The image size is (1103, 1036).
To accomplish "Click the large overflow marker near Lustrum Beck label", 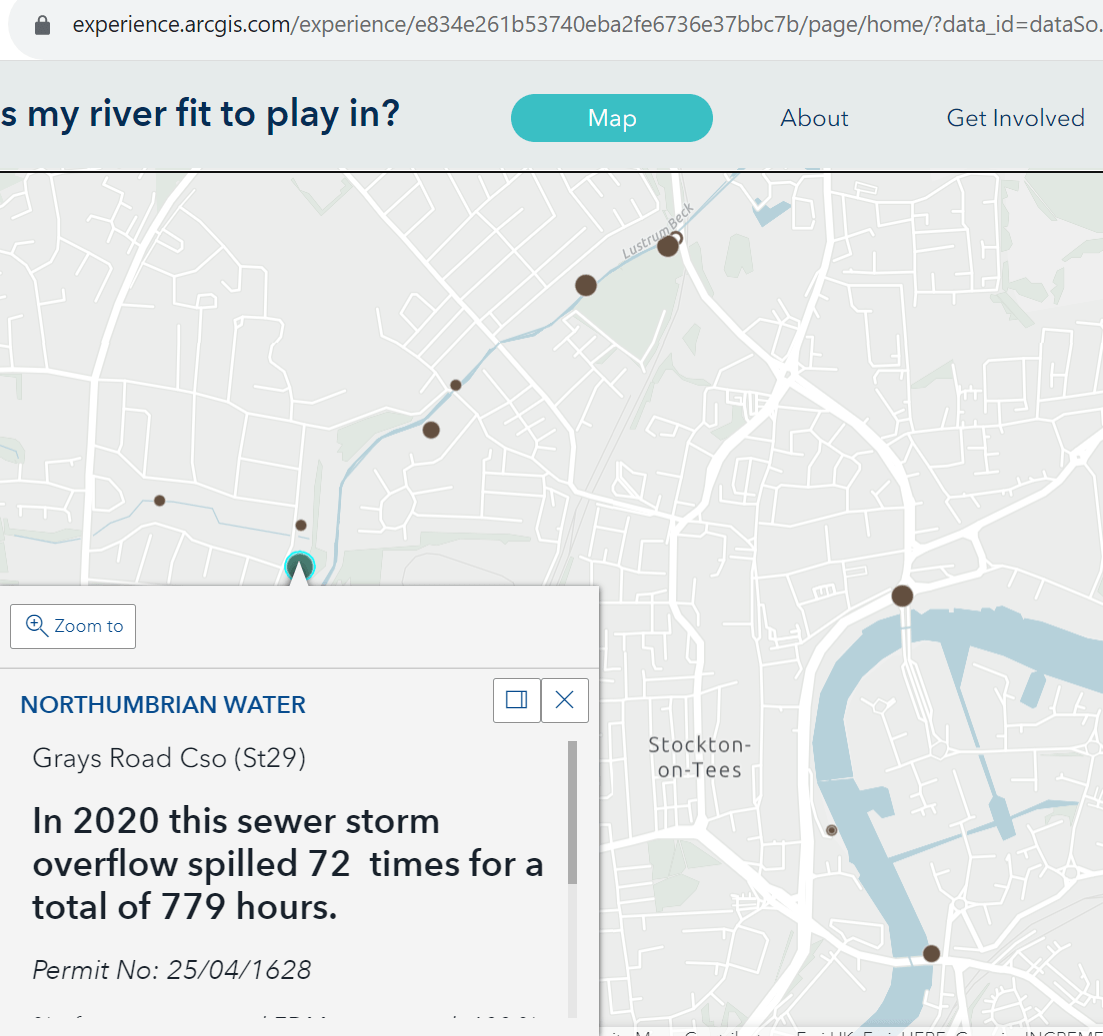I will point(668,245).
